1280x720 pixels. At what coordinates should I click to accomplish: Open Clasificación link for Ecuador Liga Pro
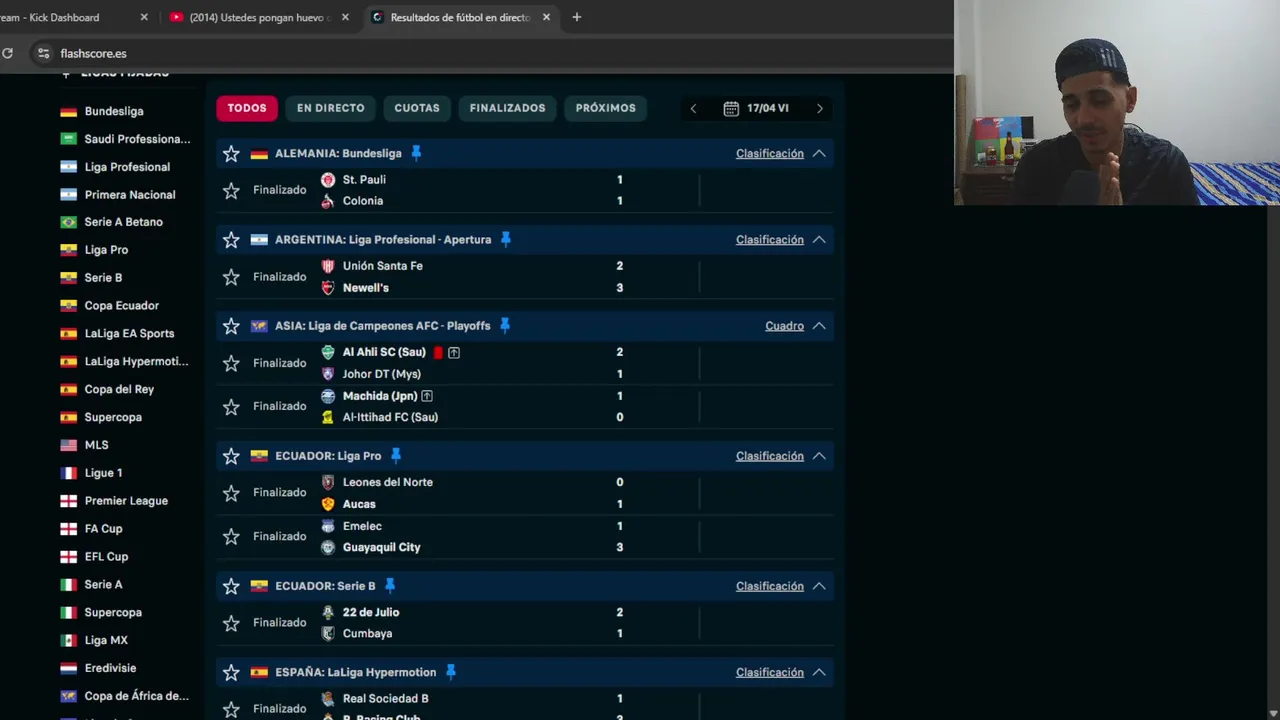770,456
